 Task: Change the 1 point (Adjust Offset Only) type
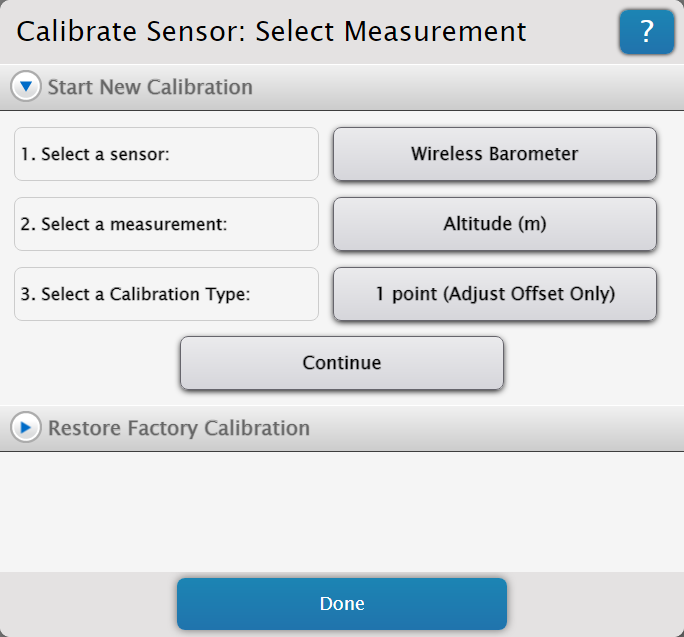pos(495,294)
